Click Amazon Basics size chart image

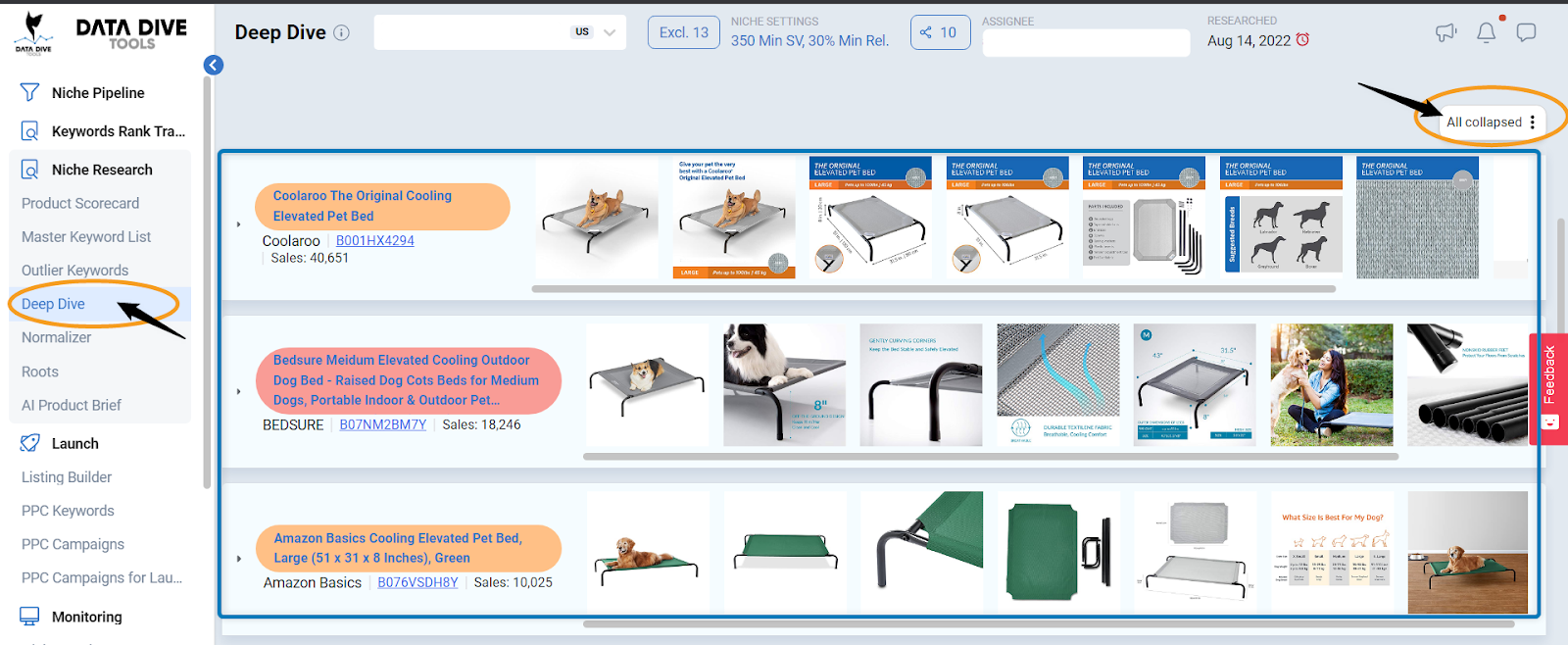tap(1332, 552)
